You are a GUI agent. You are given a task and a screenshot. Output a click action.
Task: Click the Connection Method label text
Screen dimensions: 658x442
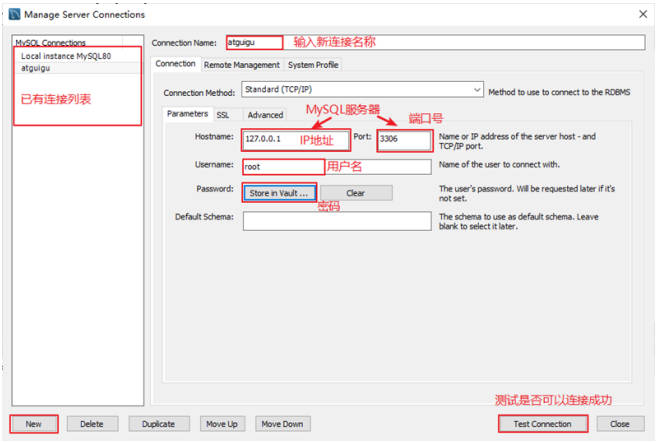pos(199,93)
